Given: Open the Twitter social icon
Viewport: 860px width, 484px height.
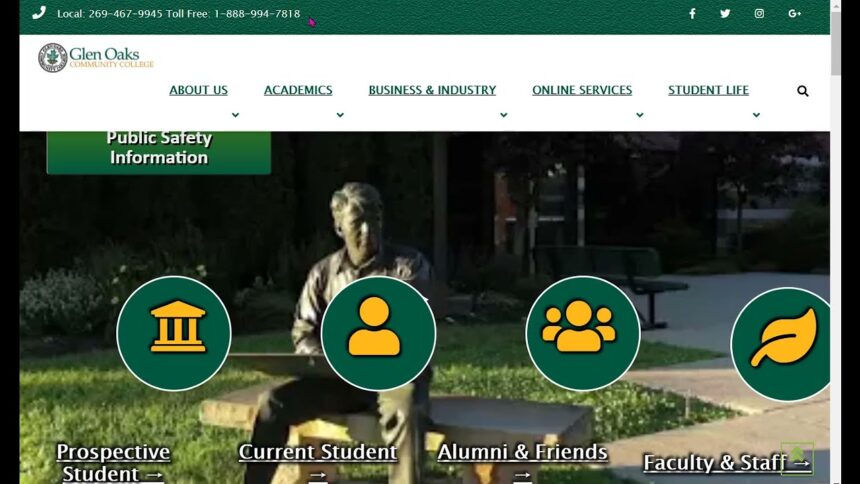Looking at the screenshot, I should [725, 14].
